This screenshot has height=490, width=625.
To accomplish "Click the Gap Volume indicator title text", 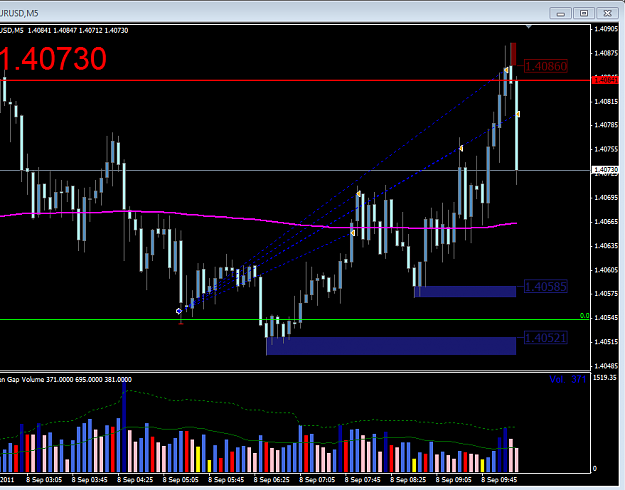I will click(65, 380).
